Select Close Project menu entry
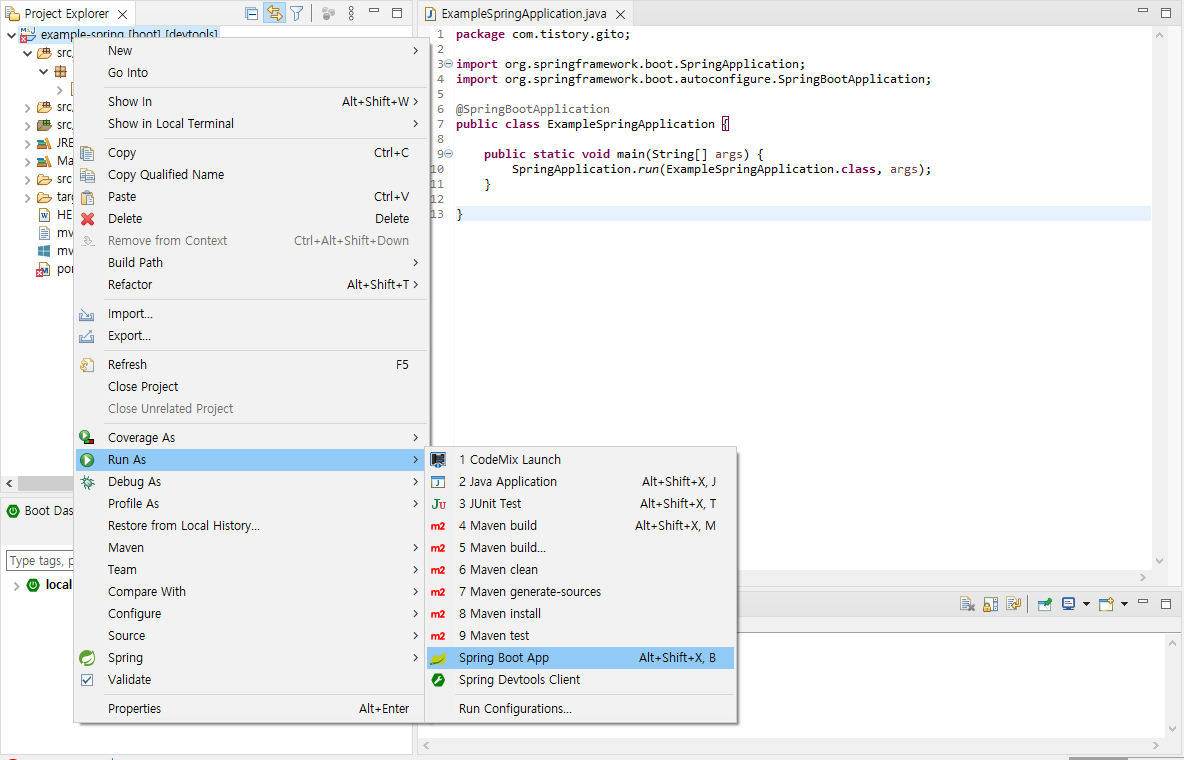This screenshot has width=1184, height=760. (x=251, y=387)
